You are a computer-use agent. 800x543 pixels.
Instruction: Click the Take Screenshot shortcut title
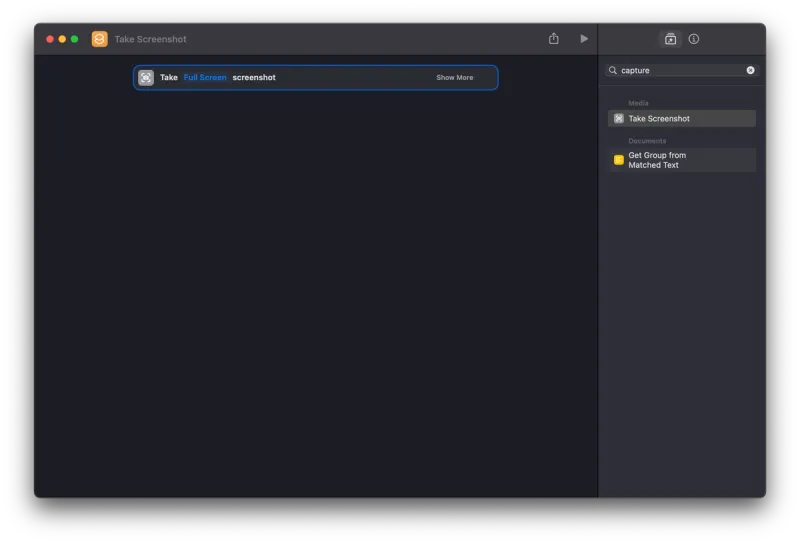click(150, 39)
